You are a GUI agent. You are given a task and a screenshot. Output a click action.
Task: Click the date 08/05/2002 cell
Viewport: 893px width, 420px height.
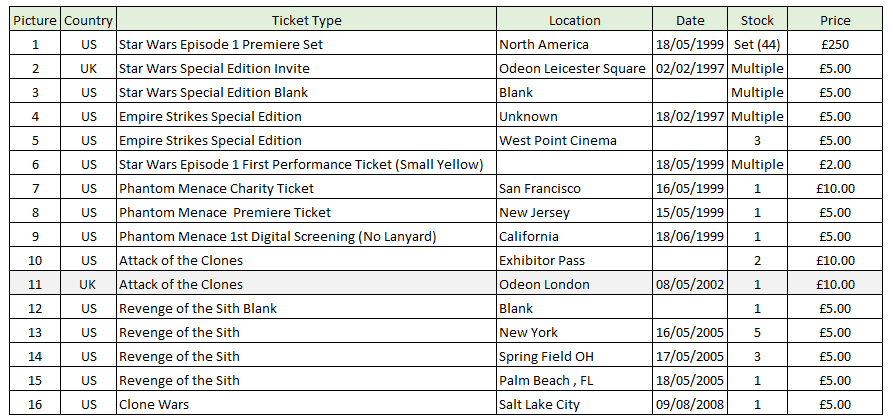click(690, 284)
